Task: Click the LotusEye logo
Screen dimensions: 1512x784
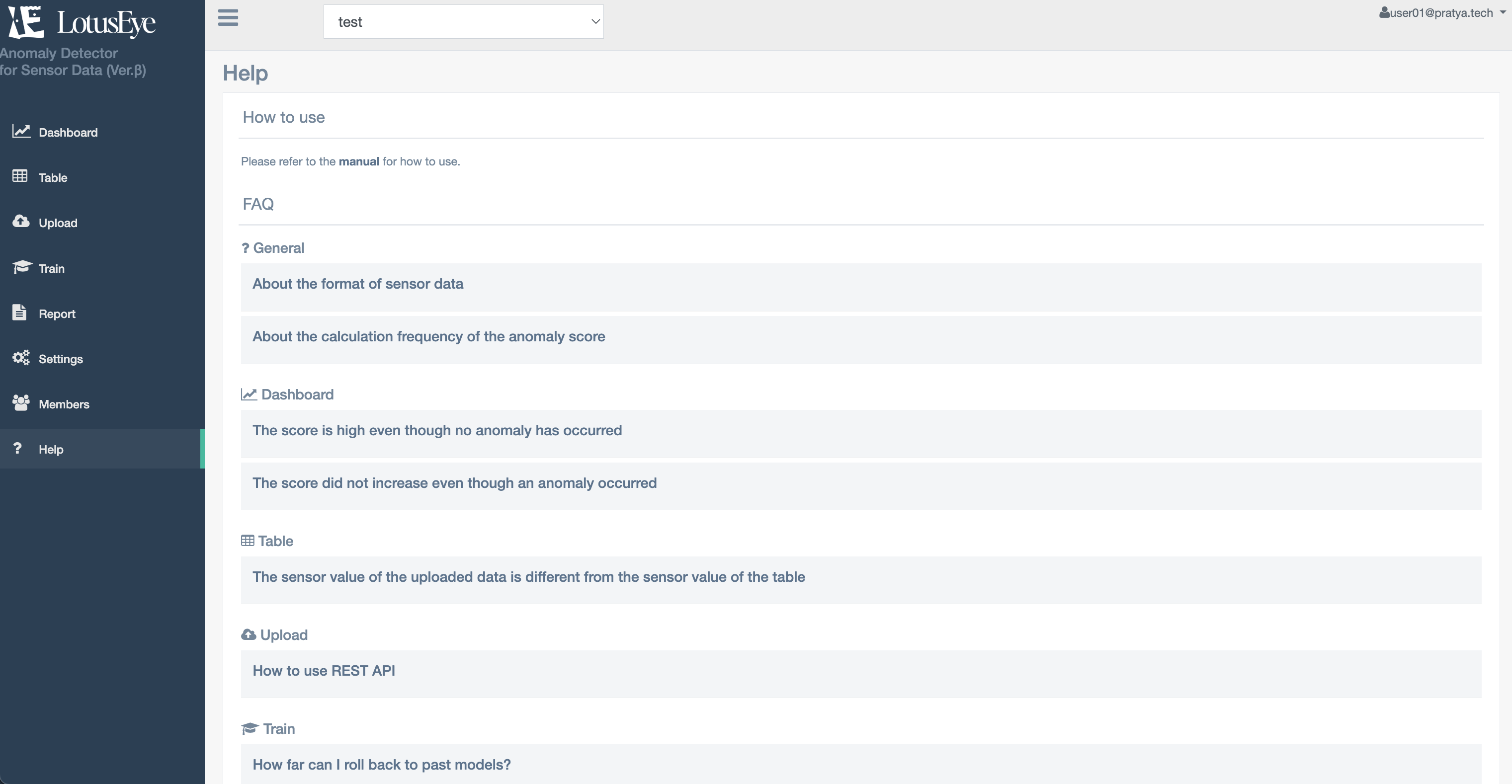Action: click(82, 23)
